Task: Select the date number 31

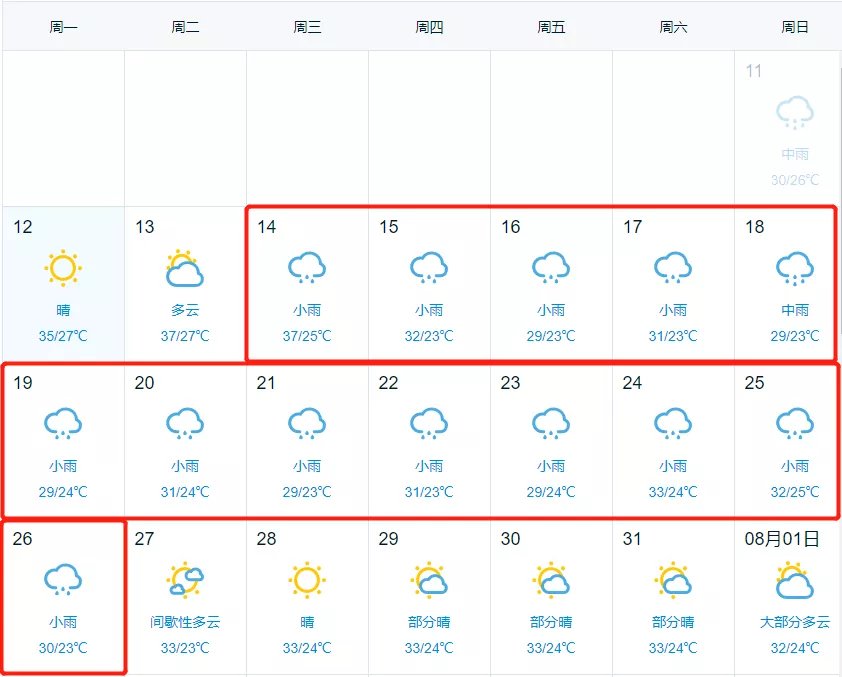Action: tap(632, 539)
